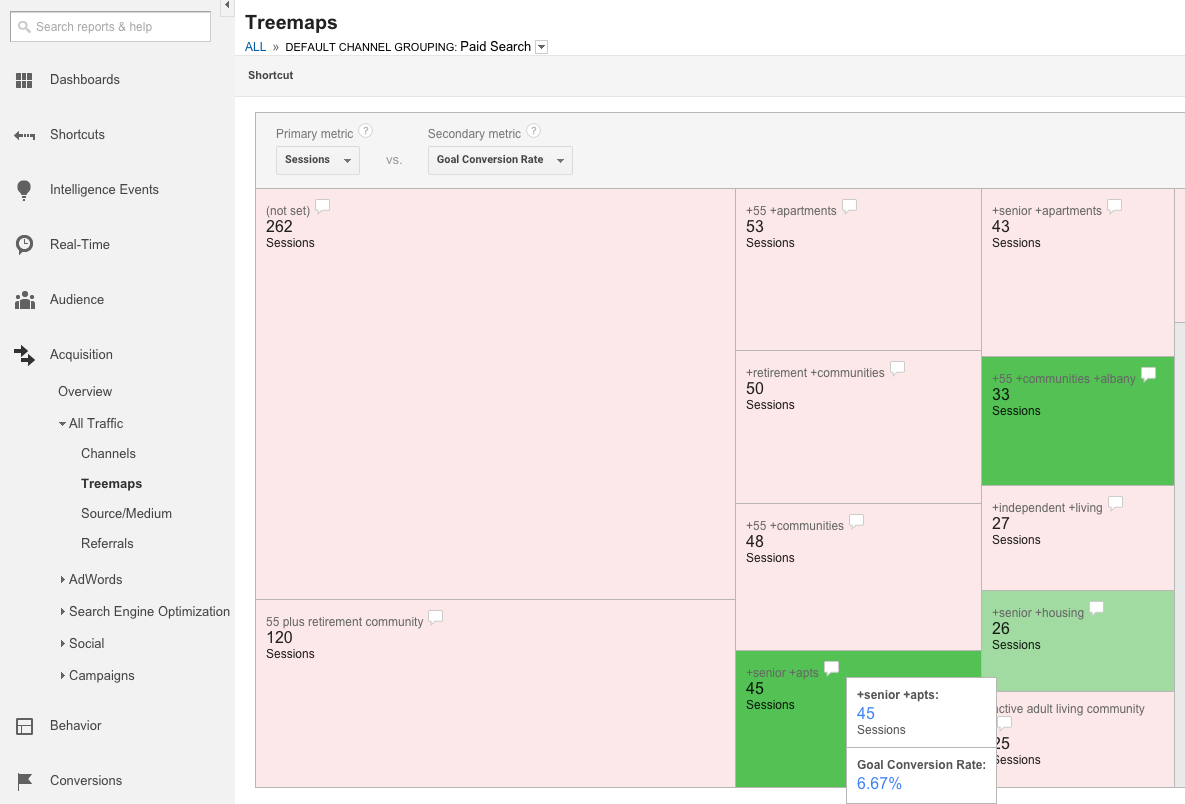Viewport: 1185px width, 804px height.
Task: Click the 6.67% goal conversion rate link
Action: coord(877,784)
